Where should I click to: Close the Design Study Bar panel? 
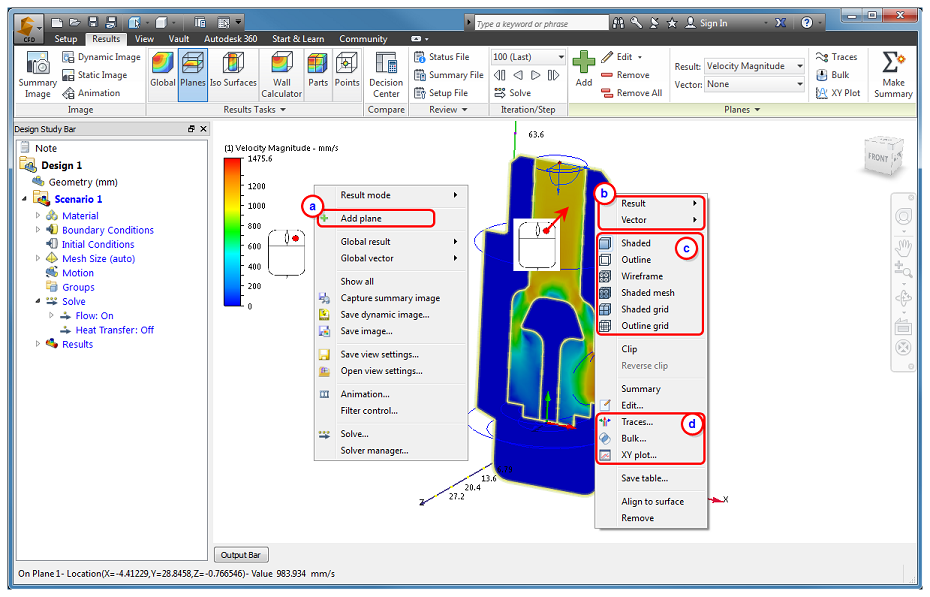(203, 129)
